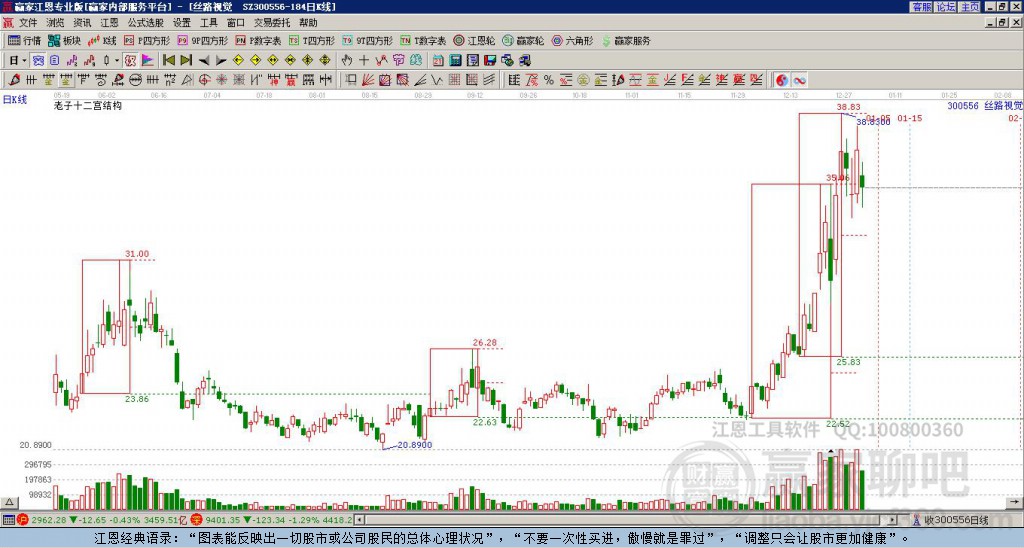
Task: Open the 六角形 hexagon tool
Action: 572,40
